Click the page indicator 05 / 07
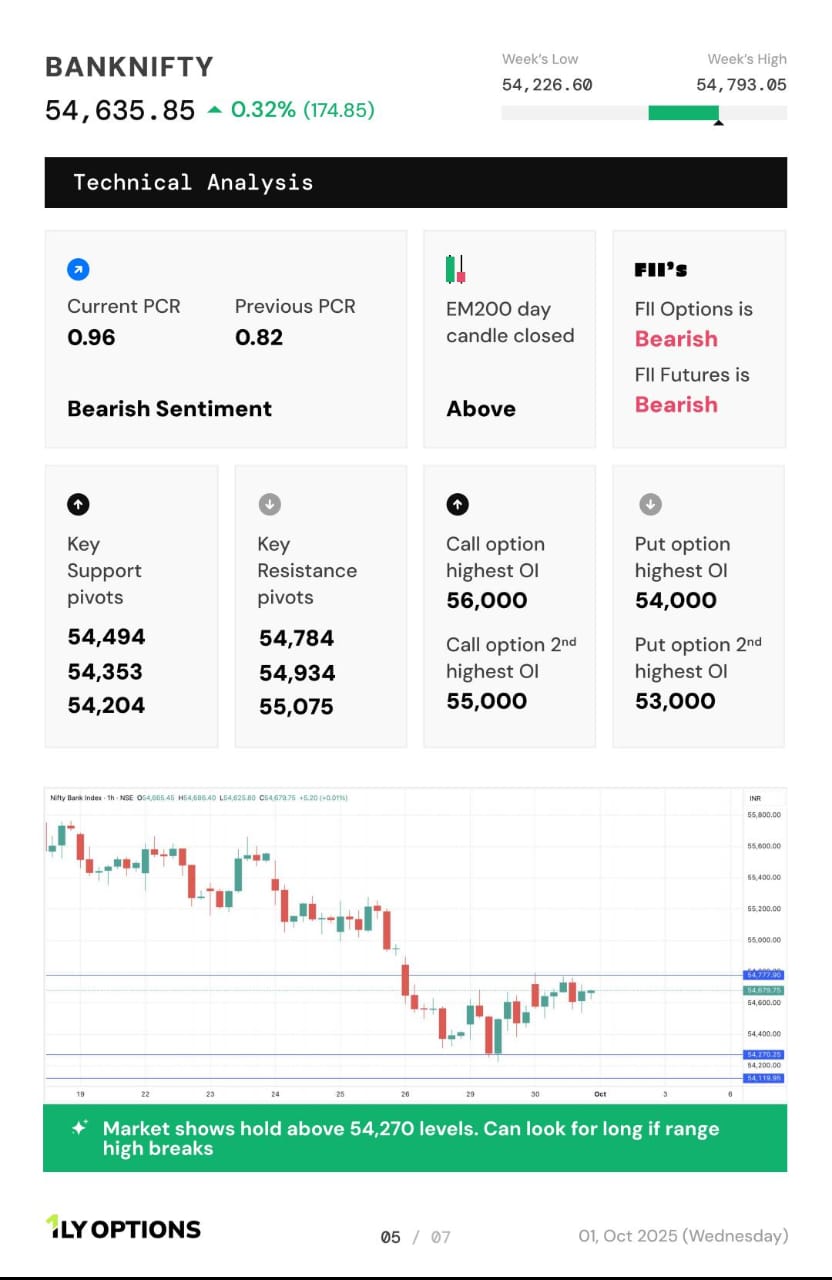The height and width of the screenshot is (1280, 832). click(x=415, y=1237)
